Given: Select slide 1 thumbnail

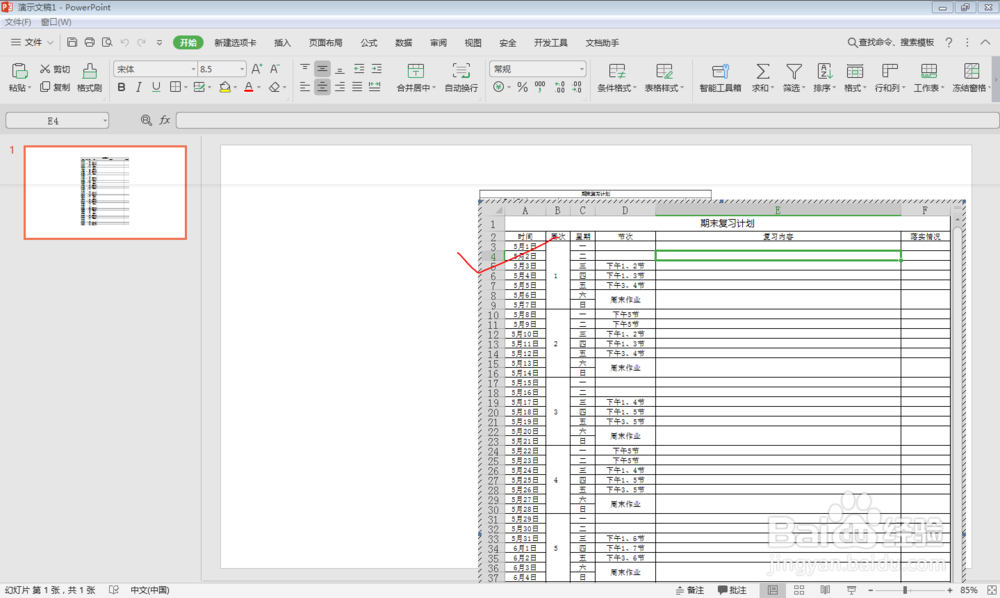Looking at the screenshot, I should (x=105, y=193).
